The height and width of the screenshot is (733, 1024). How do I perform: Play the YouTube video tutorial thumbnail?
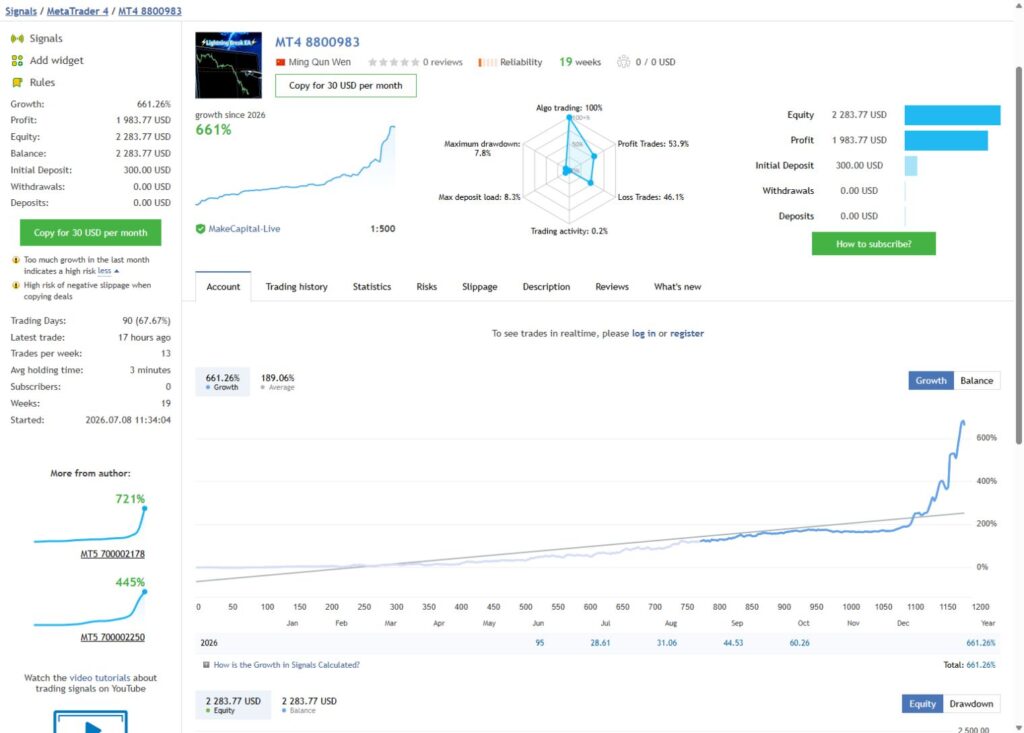click(x=91, y=722)
